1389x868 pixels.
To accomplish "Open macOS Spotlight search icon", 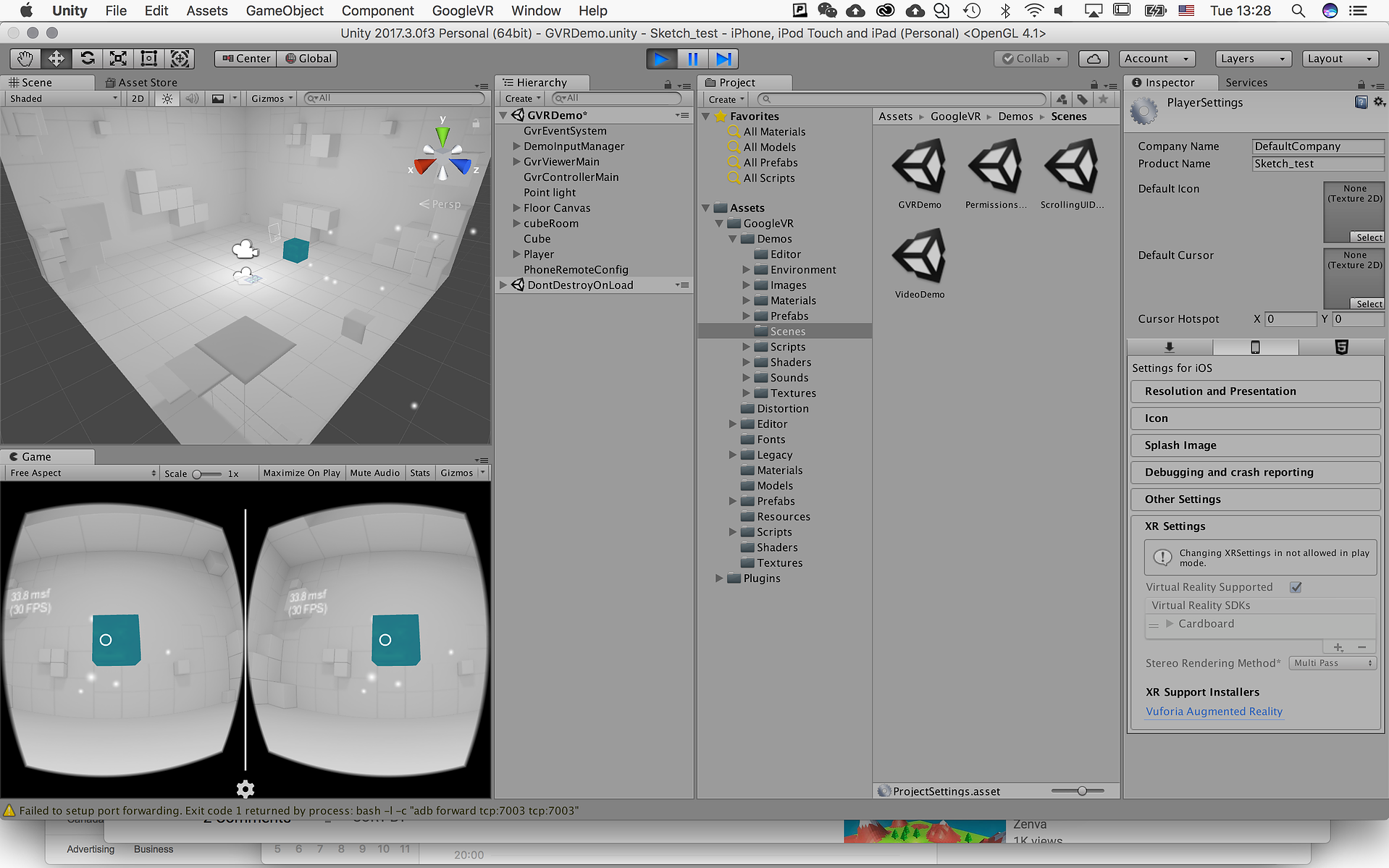I will [1298, 11].
